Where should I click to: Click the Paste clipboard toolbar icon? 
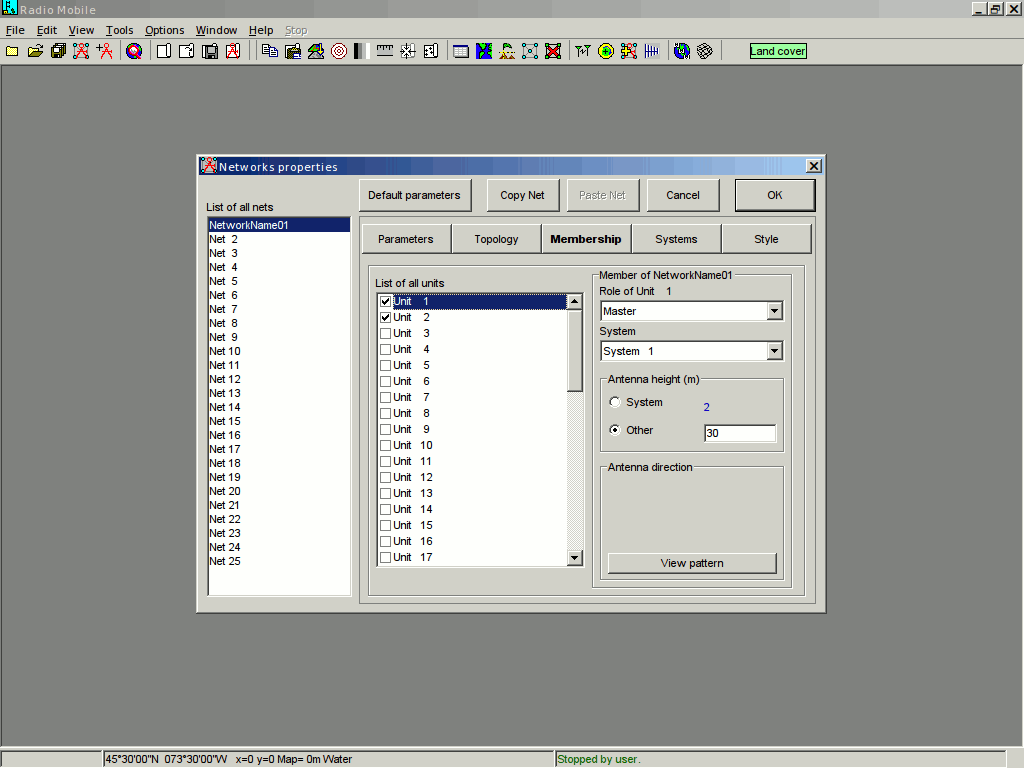coord(293,51)
